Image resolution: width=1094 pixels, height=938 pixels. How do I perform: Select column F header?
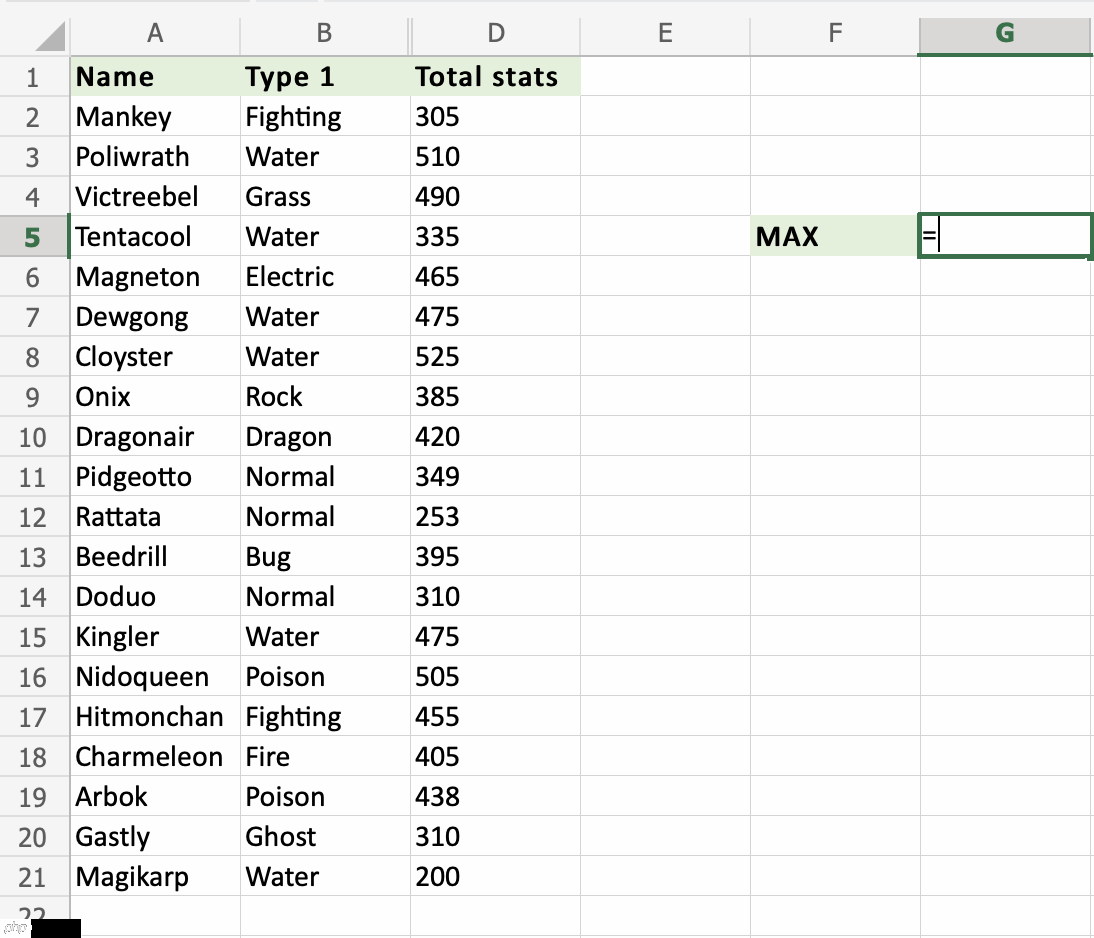[835, 33]
